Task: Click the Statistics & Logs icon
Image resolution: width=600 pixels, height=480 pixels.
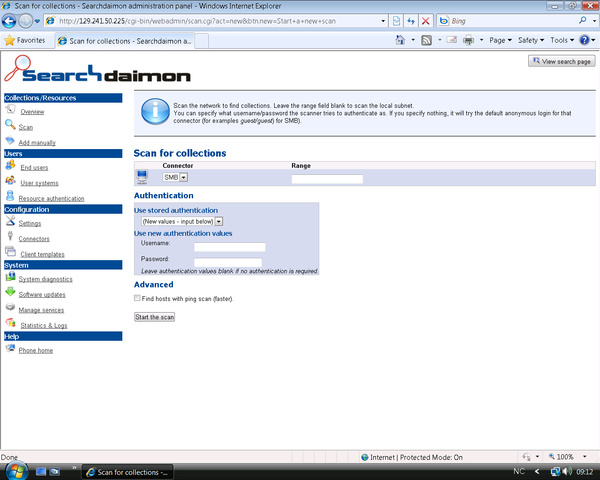Action: coord(10,323)
